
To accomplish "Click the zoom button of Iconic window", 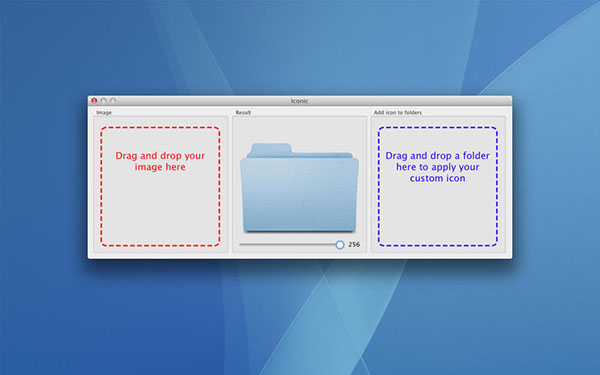I will tap(112, 101).
